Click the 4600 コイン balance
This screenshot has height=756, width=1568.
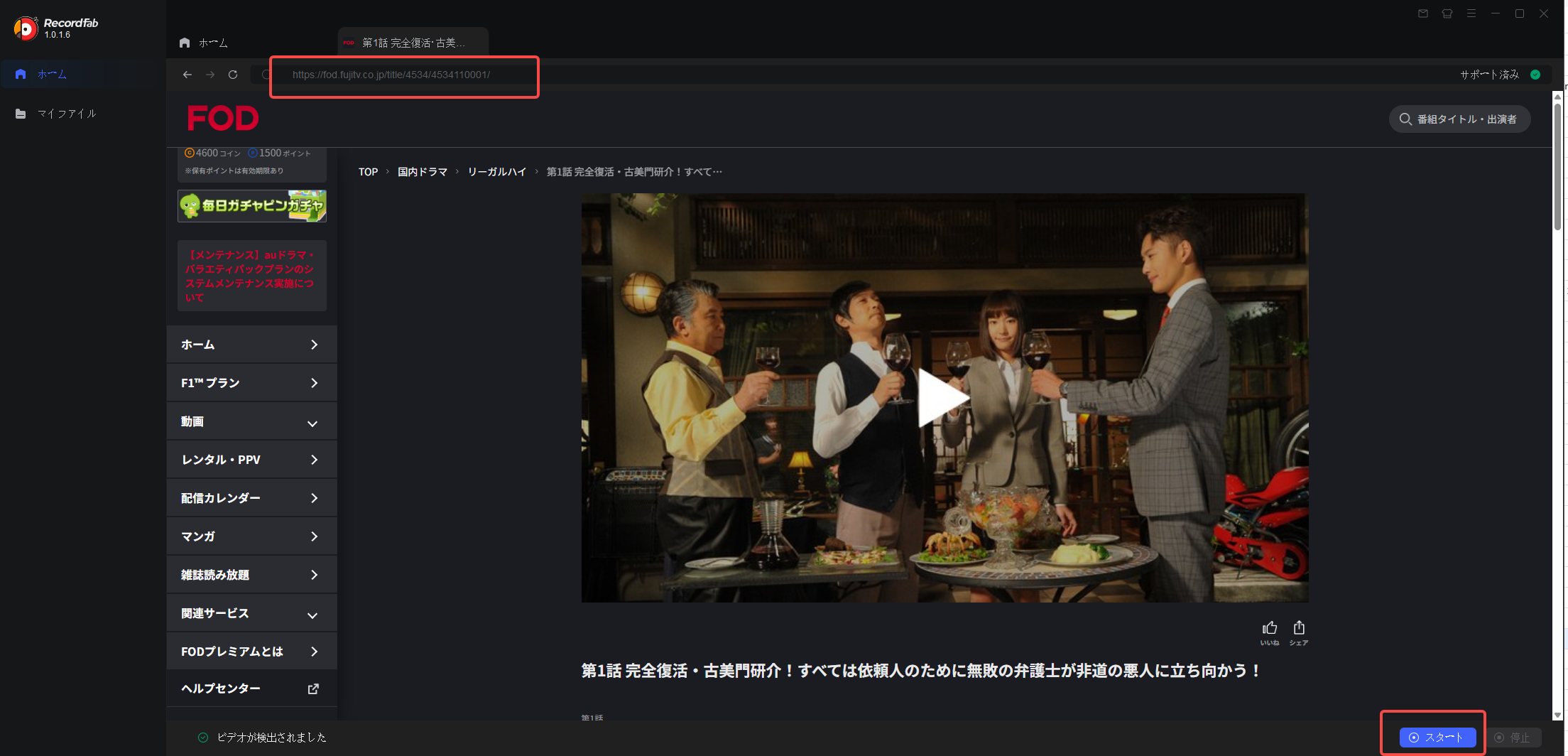point(212,153)
